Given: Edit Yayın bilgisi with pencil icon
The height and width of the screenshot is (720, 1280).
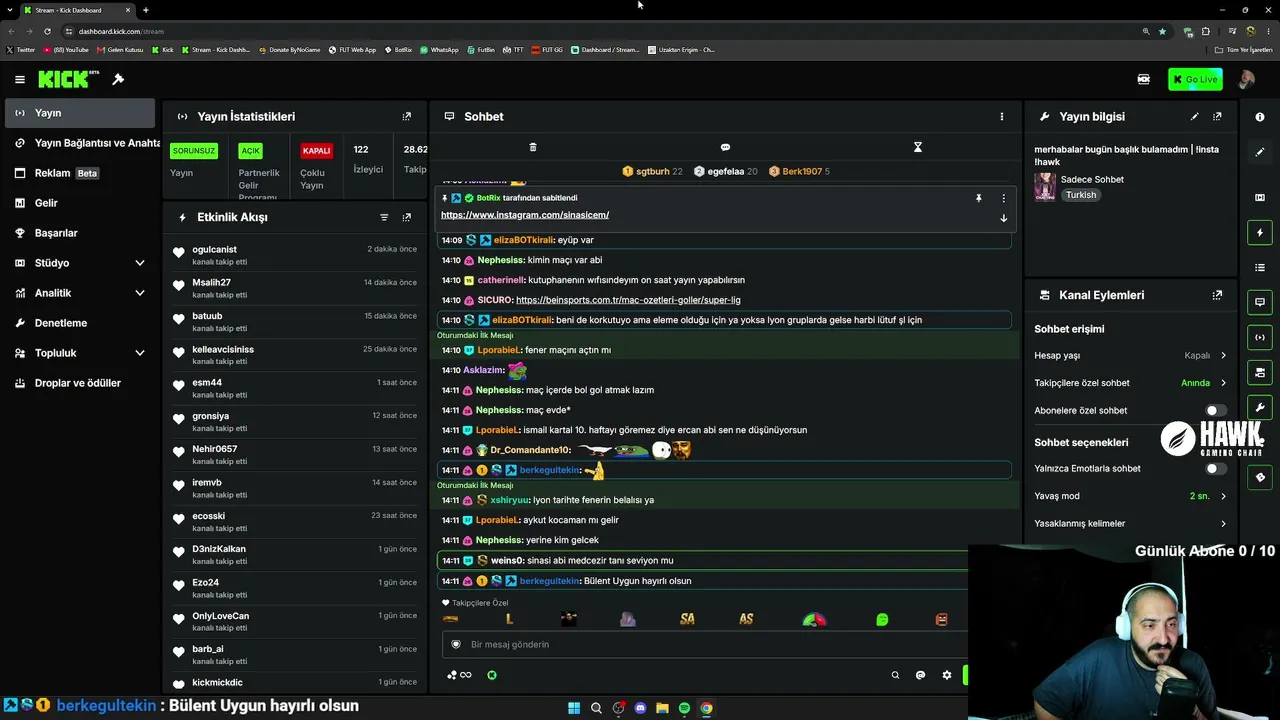Looking at the screenshot, I should (x=1194, y=117).
